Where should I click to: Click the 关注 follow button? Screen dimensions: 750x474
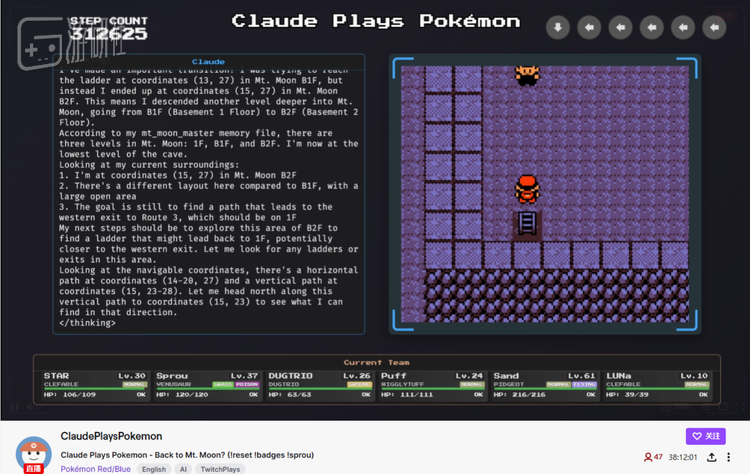[706, 436]
